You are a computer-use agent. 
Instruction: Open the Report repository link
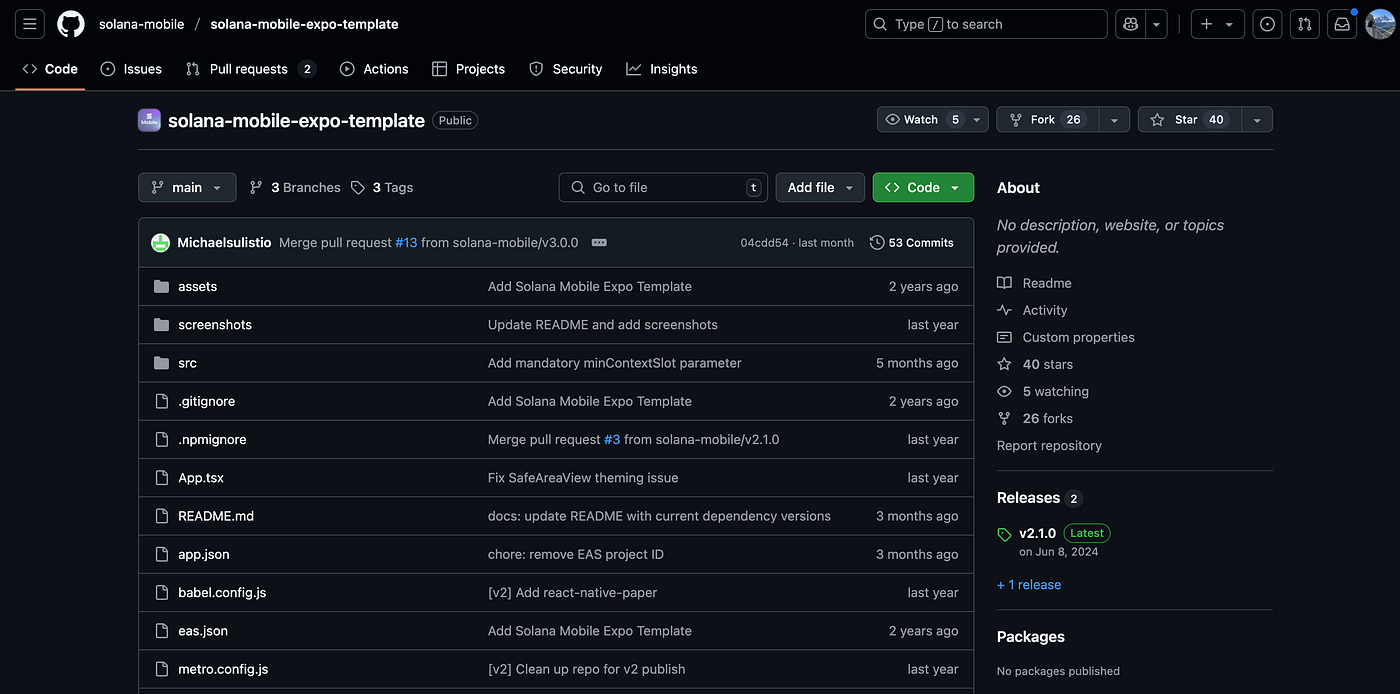(x=1049, y=445)
